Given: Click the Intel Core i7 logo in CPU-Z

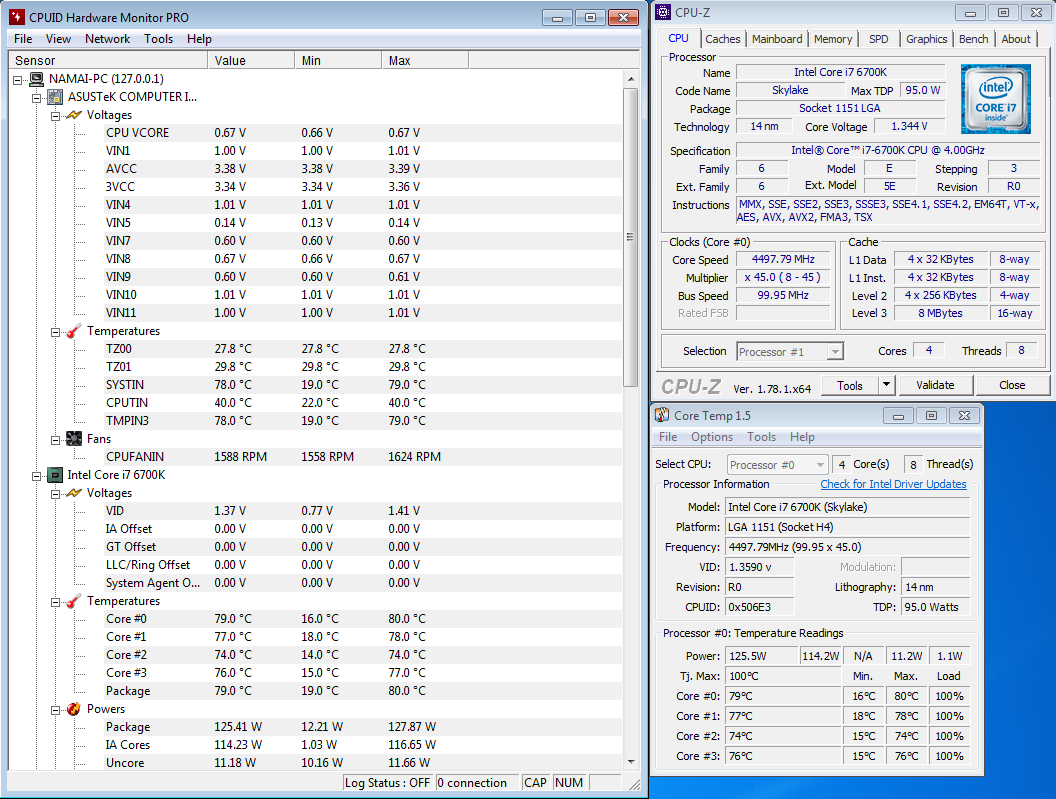Looking at the screenshot, I should pyautogui.click(x=995, y=98).
